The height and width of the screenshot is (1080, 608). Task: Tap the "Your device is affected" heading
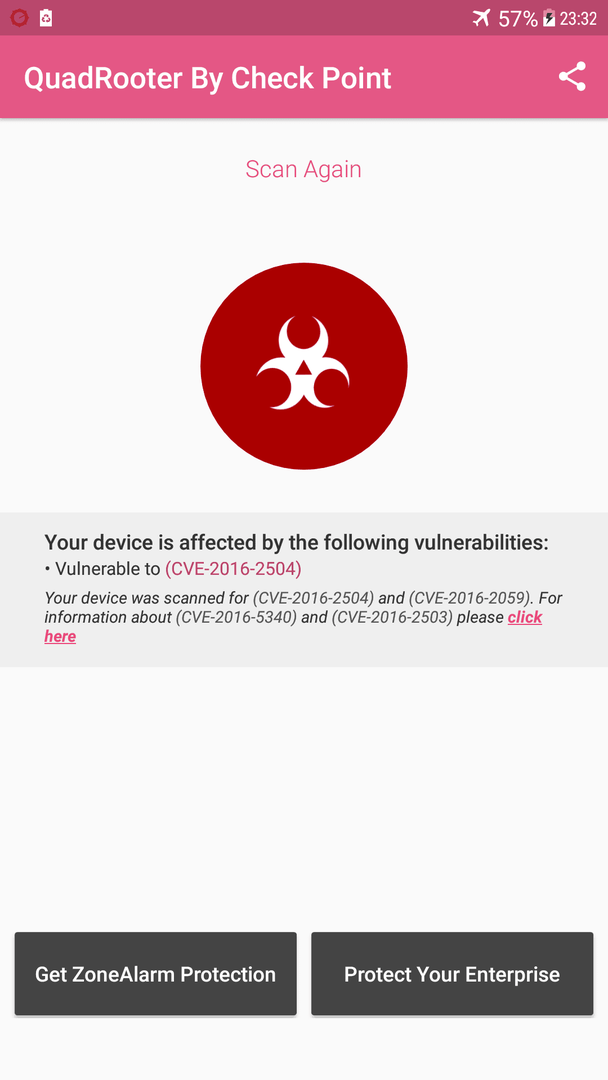(297, 543)
